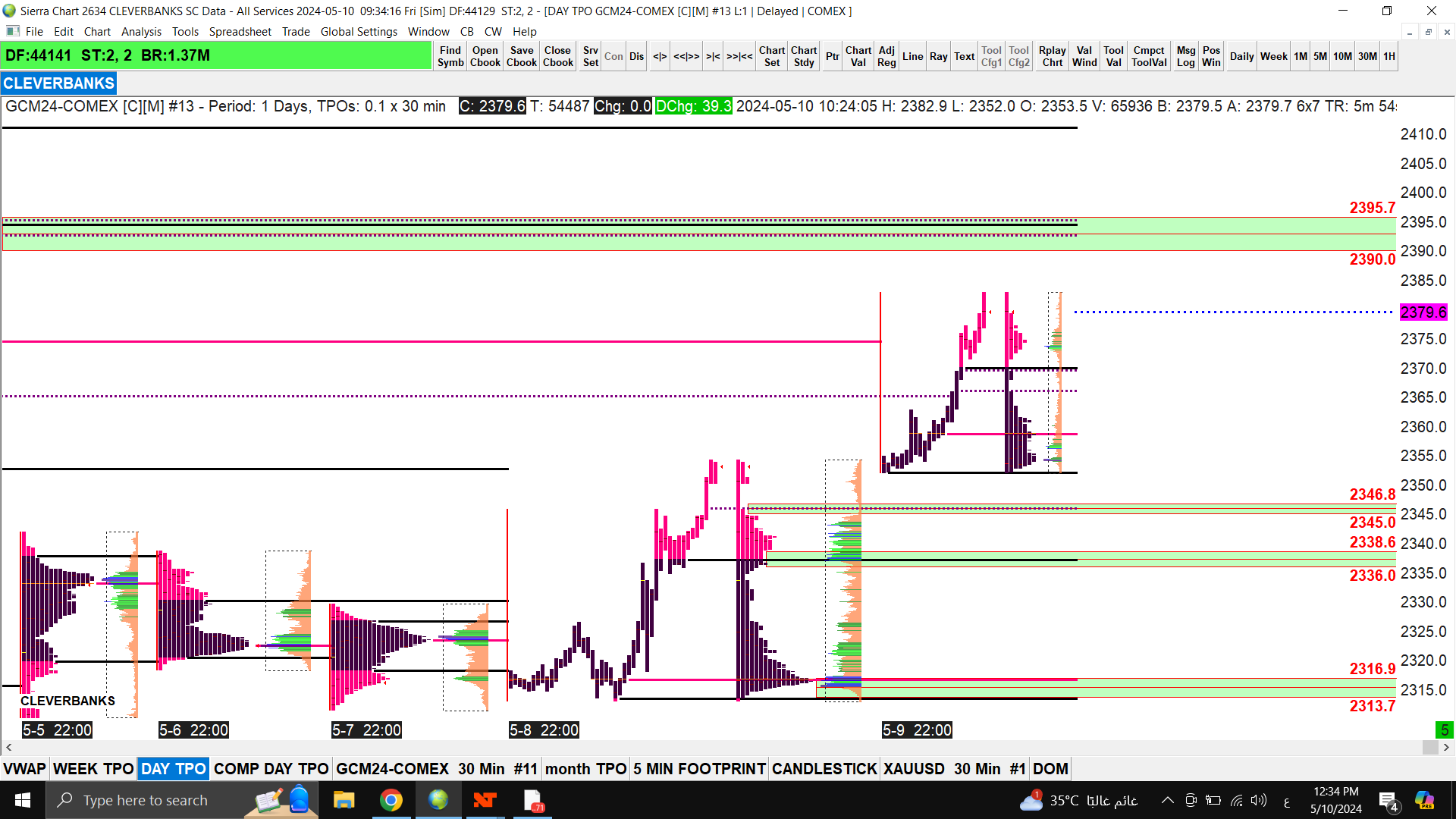Toggle the Tool Values window

pos(1113,56)
